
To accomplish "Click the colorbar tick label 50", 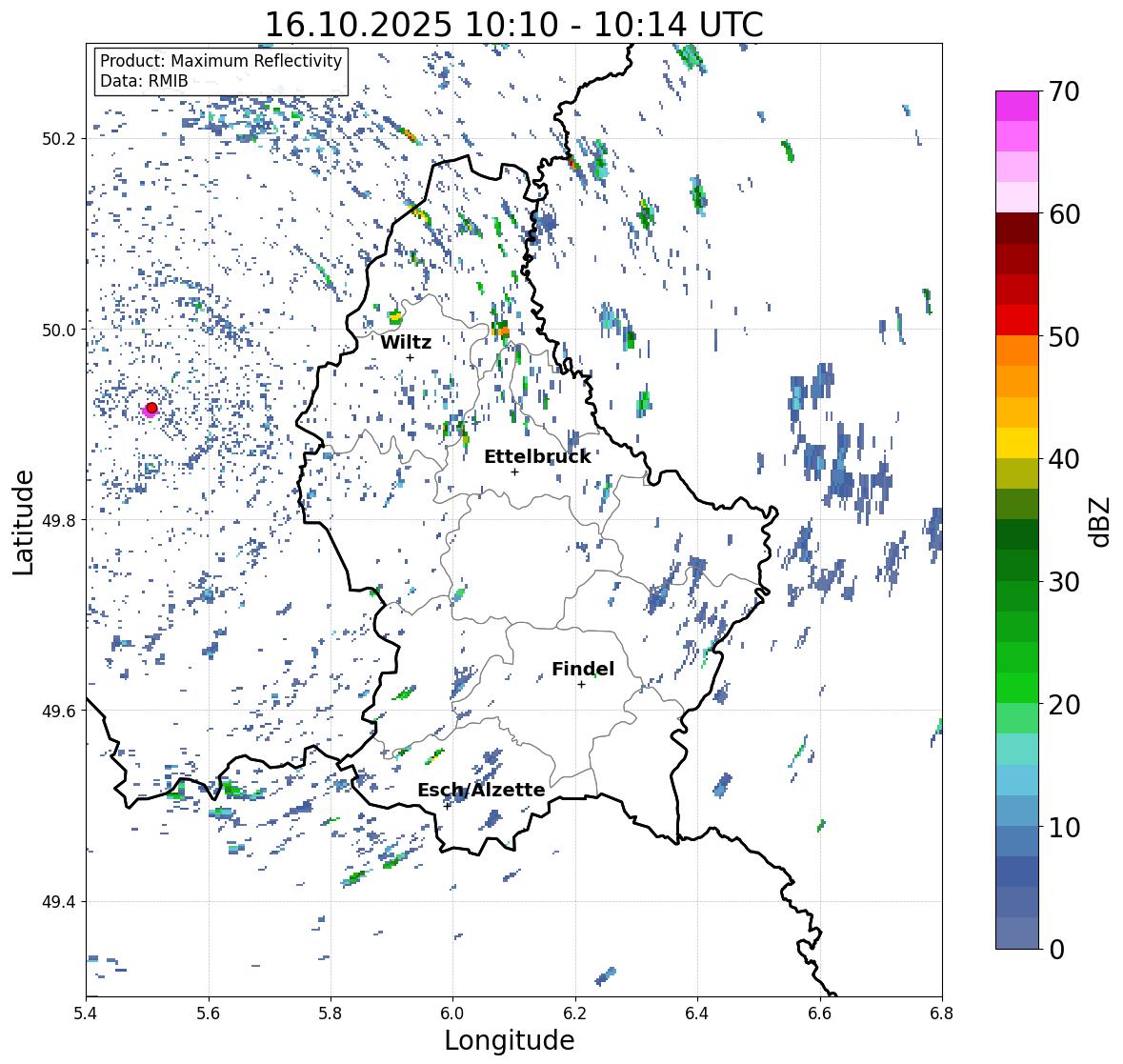I will tap(1064, 336).
